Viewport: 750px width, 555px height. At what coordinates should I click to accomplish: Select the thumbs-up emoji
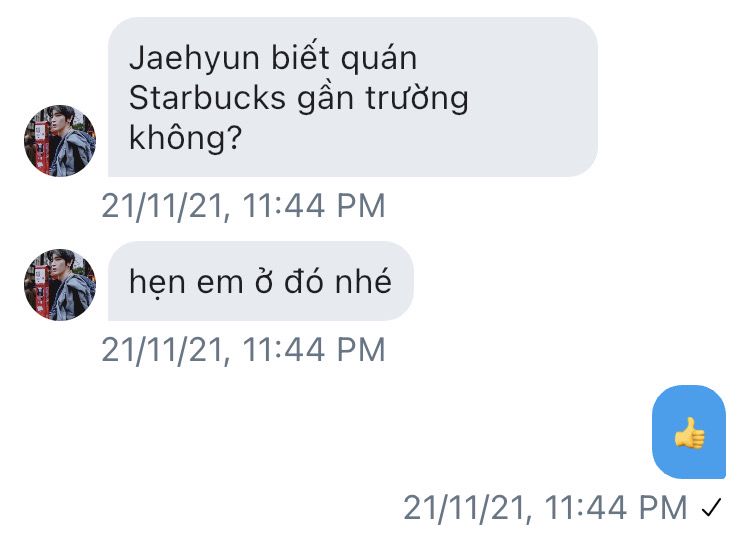coord(689,433)
